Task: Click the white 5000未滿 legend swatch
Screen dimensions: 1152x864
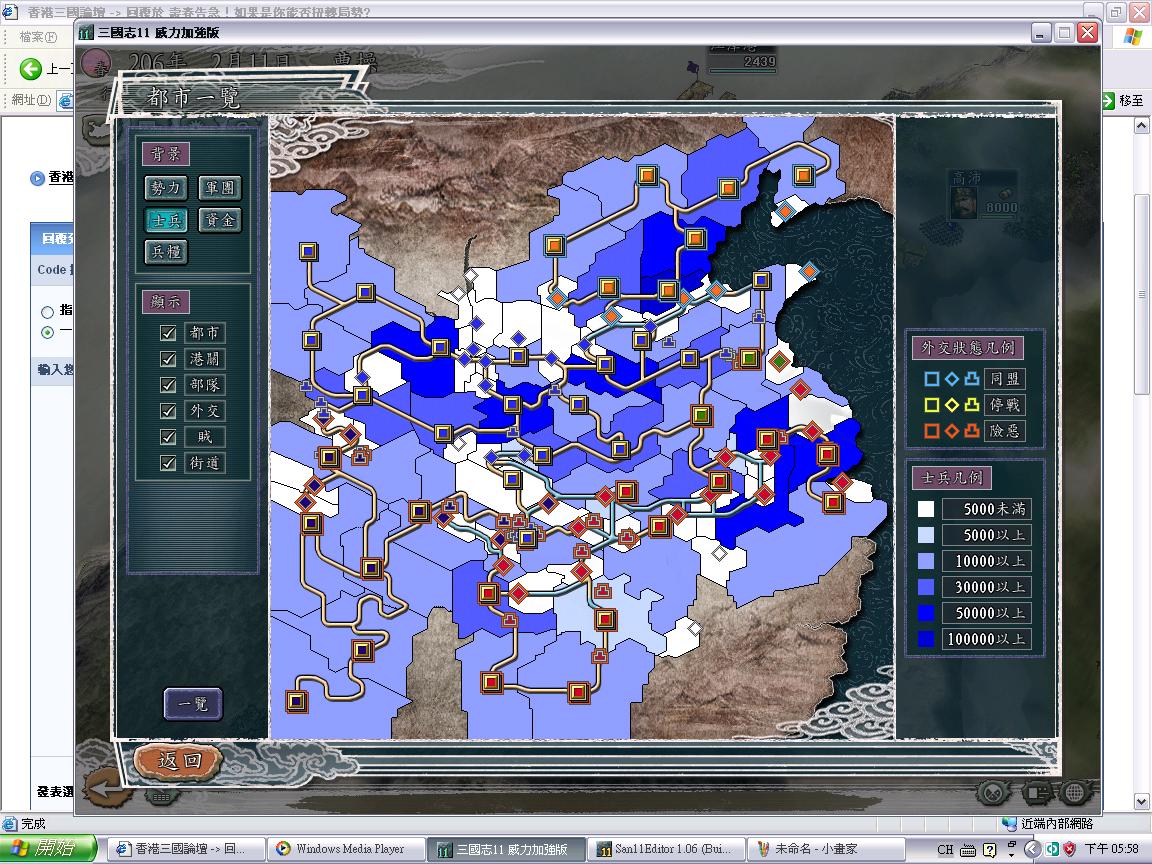Action: point(926,509)
